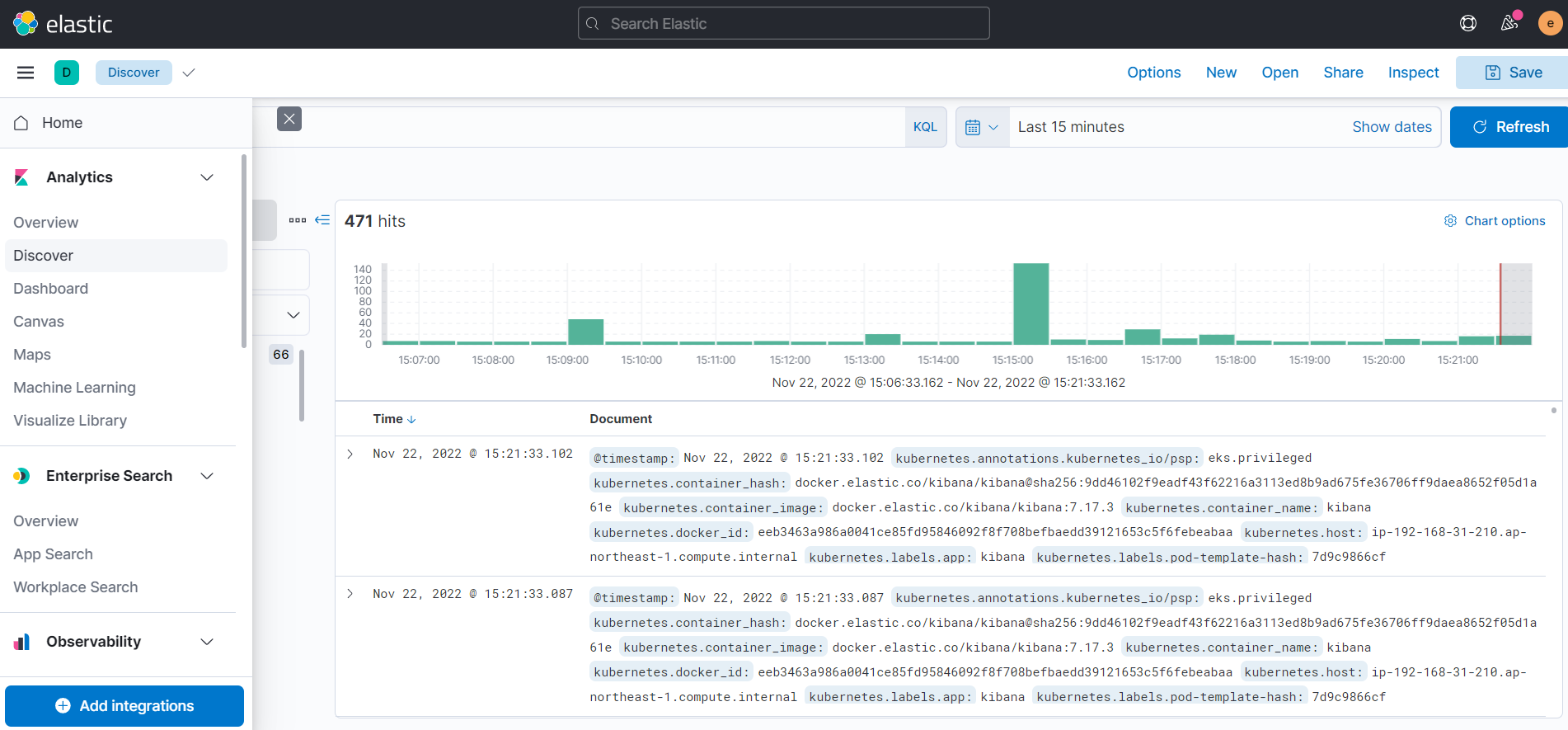Click the 471 hits count
This screenshot has height=730, width=1568.
pos(375,221)
